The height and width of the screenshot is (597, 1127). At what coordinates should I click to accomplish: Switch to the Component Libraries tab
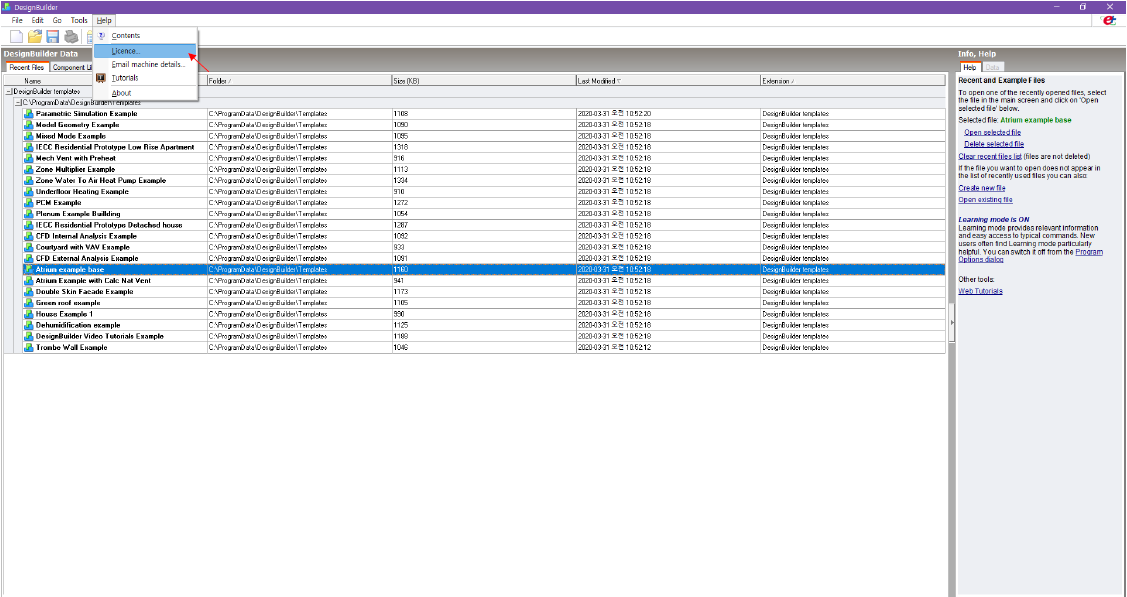tap(72, 68)
